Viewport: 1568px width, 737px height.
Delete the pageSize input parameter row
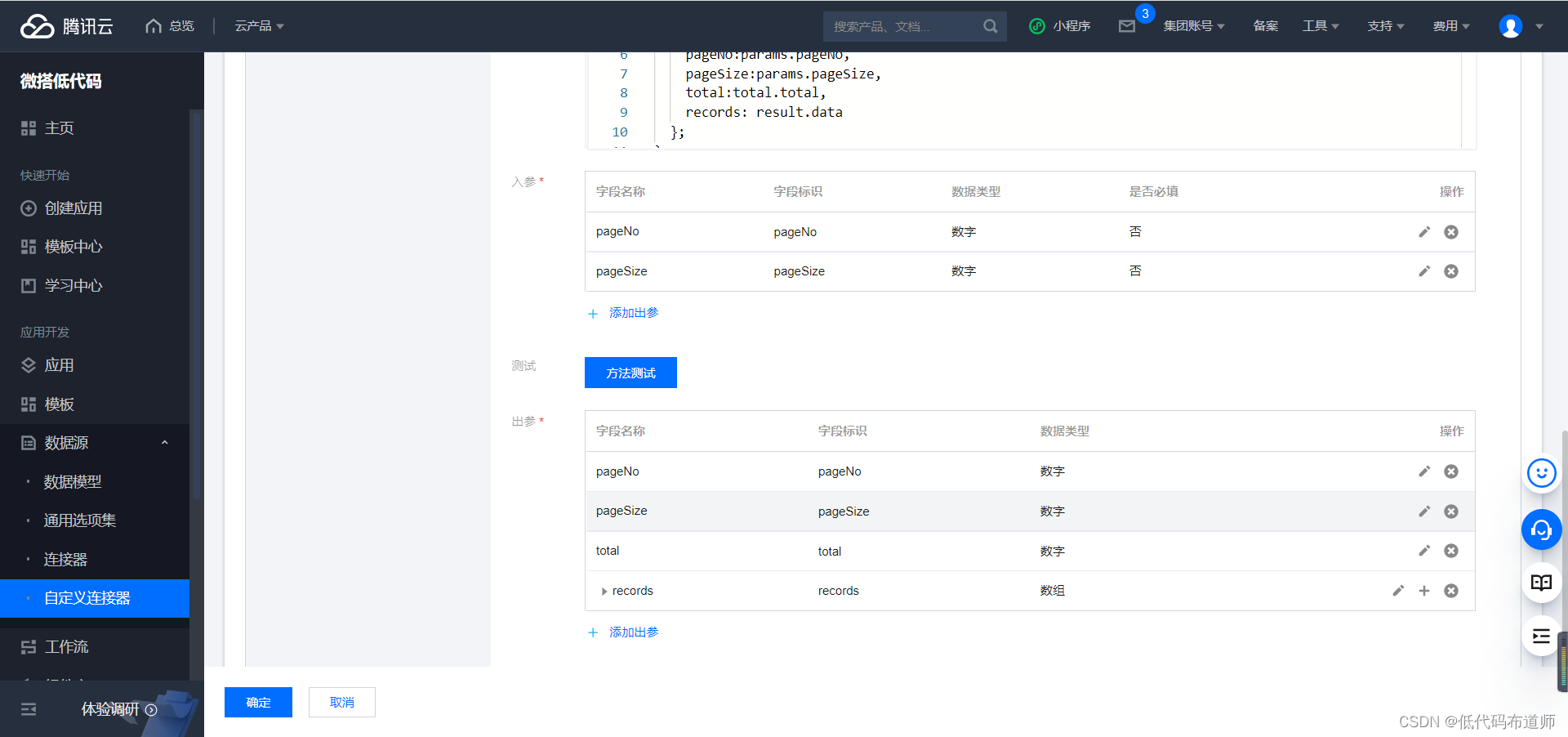pos(1451,271)
